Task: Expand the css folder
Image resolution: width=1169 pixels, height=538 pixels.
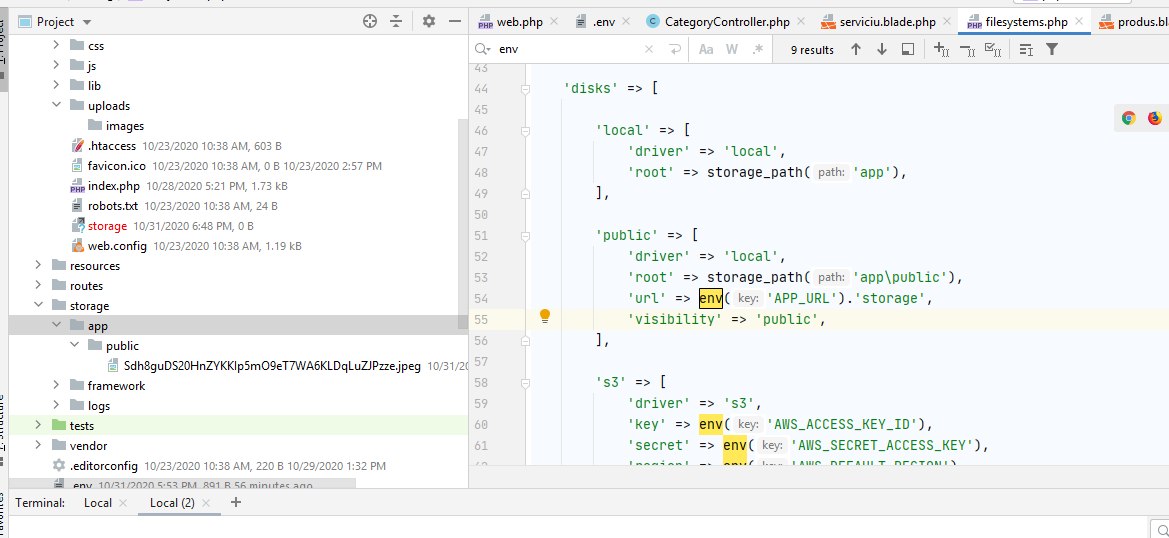Action: pyautogui.click(x=56, y=45)
